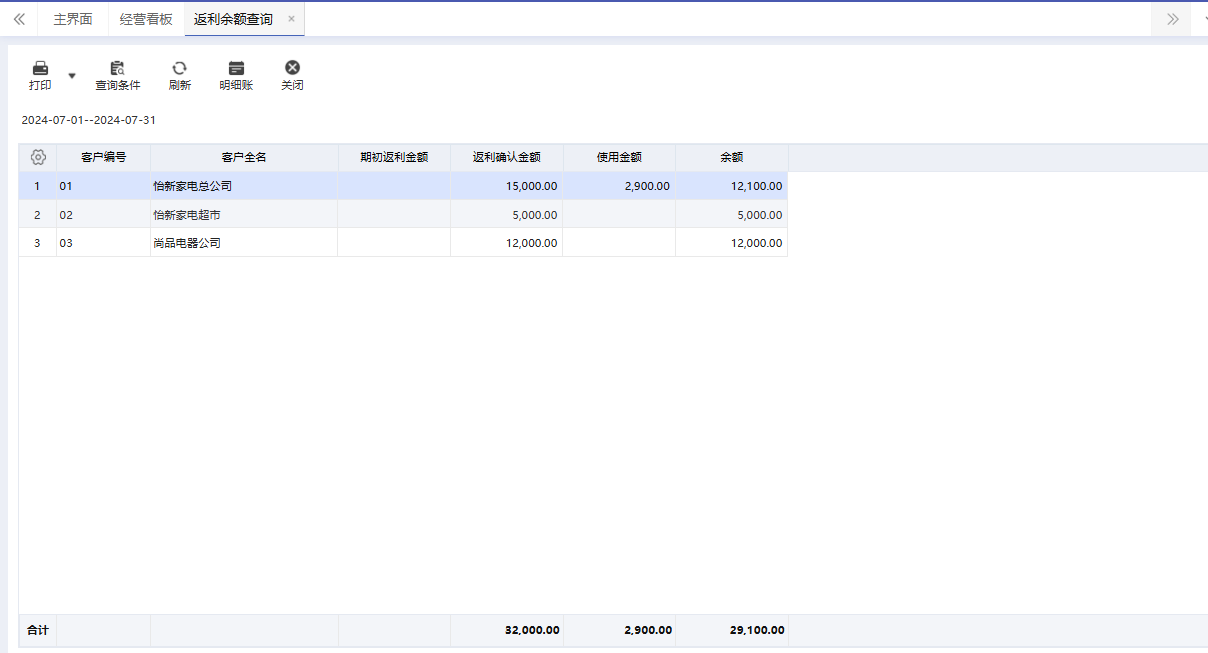Select the row for 怡新家电超市
1208x653 pixels.
[x=186, y=214]
